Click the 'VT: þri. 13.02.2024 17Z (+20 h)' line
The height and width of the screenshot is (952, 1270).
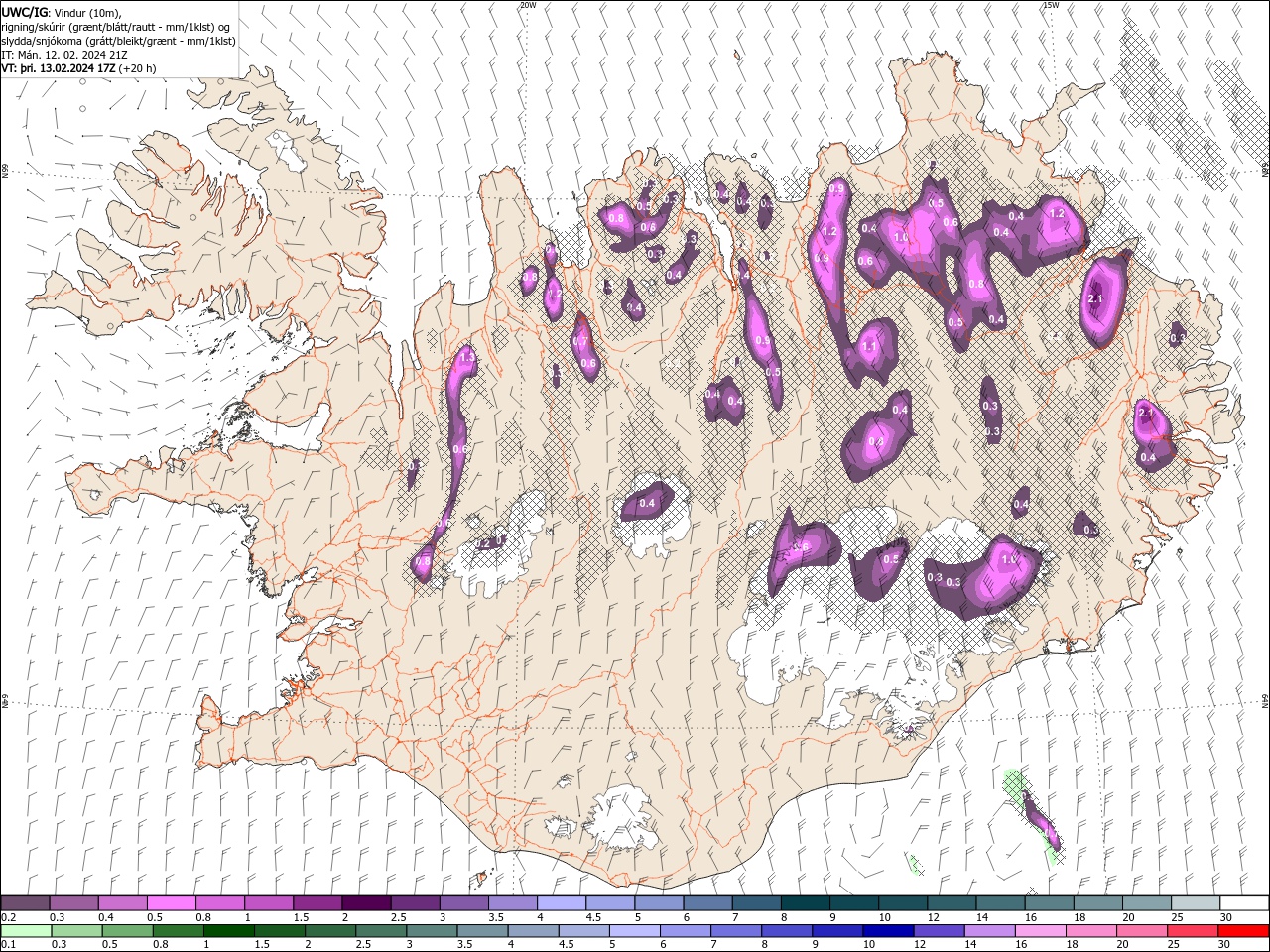78,68
